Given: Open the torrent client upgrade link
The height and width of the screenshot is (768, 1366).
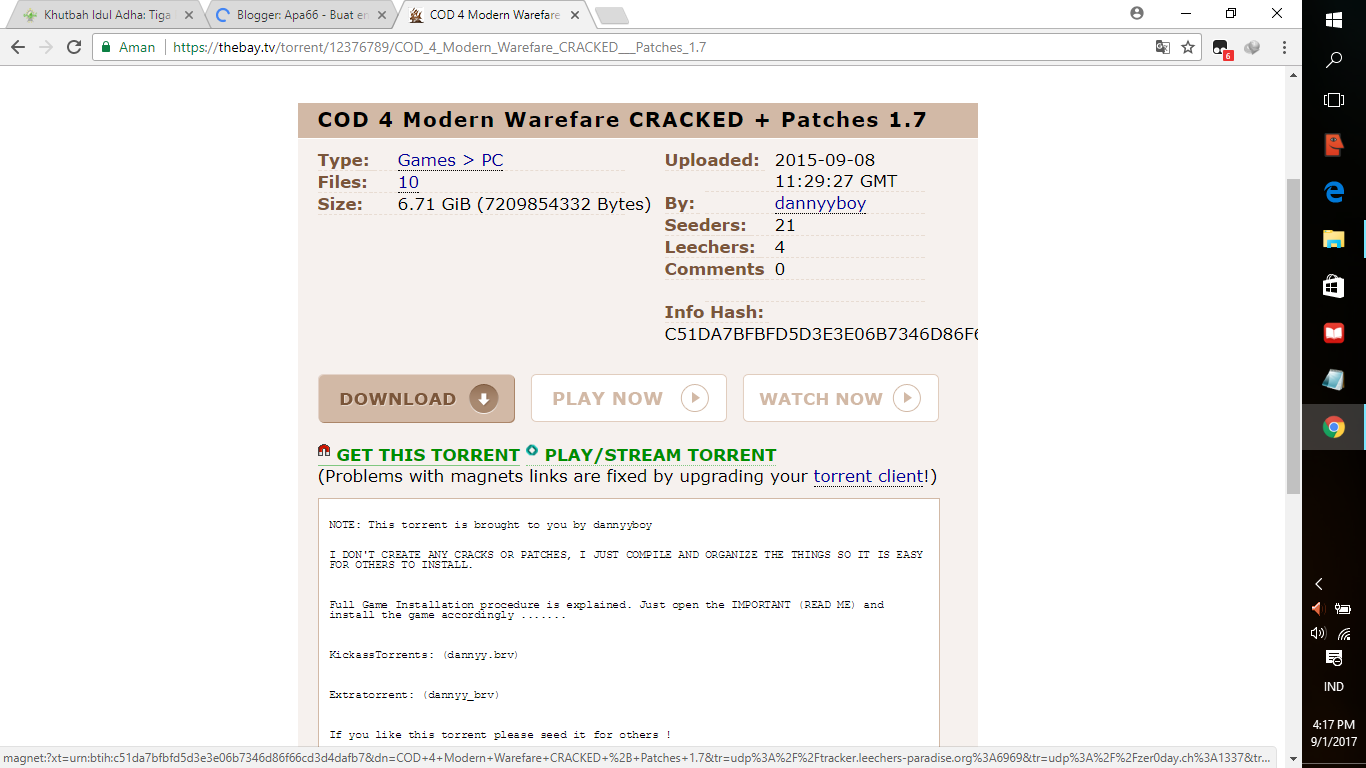Looking at the screenshot, I should coord(866,476).
